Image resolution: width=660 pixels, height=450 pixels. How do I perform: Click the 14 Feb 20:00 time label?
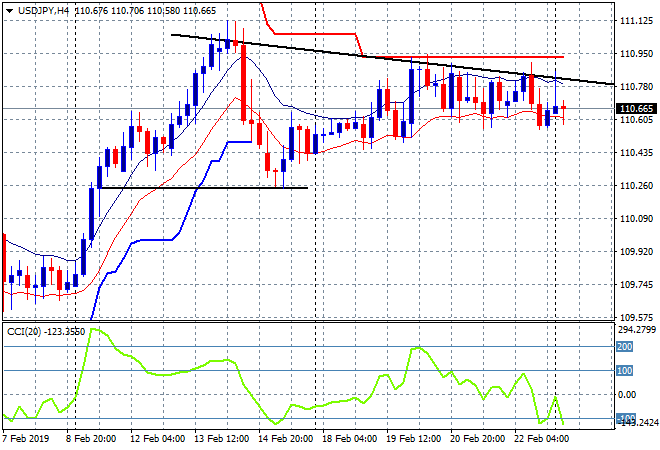285,439
